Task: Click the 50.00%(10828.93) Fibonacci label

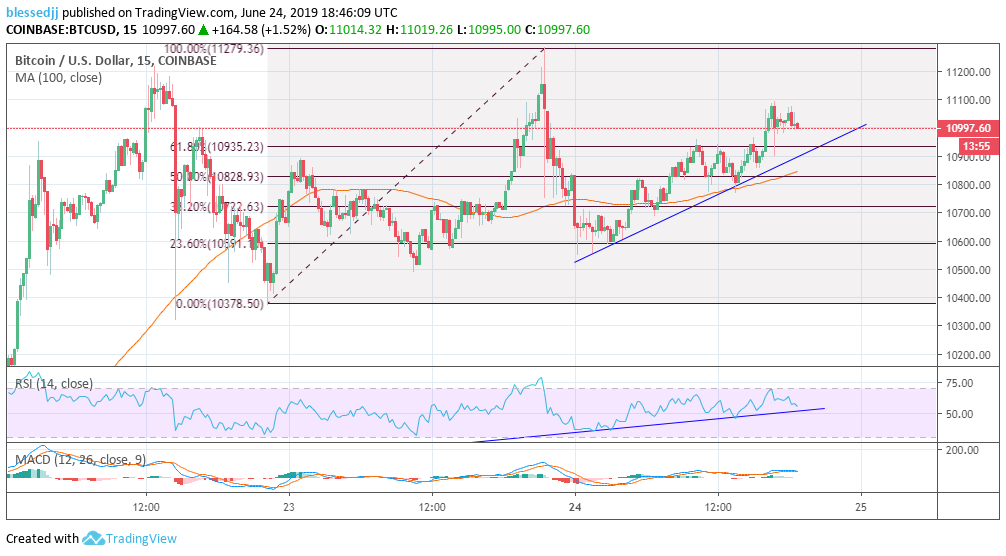Action: 217,176
